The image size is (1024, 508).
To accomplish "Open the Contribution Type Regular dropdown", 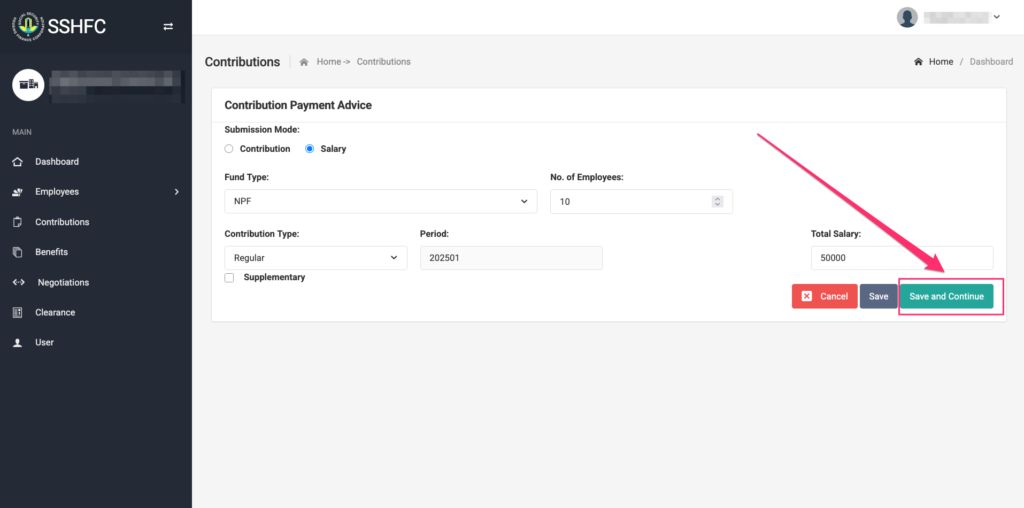I will click(315, 258).
